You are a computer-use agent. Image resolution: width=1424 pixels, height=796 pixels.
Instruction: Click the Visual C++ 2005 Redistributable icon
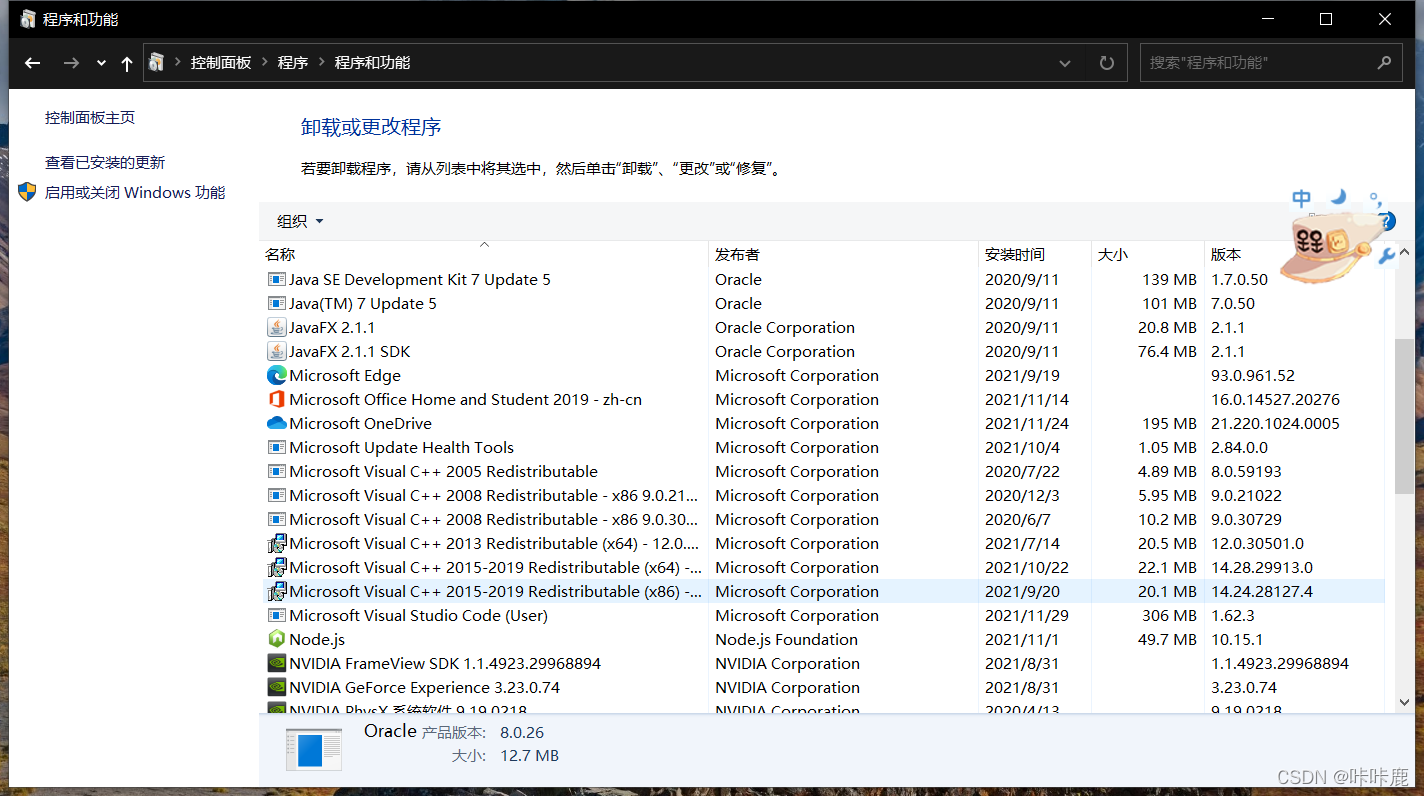point(277,472)
